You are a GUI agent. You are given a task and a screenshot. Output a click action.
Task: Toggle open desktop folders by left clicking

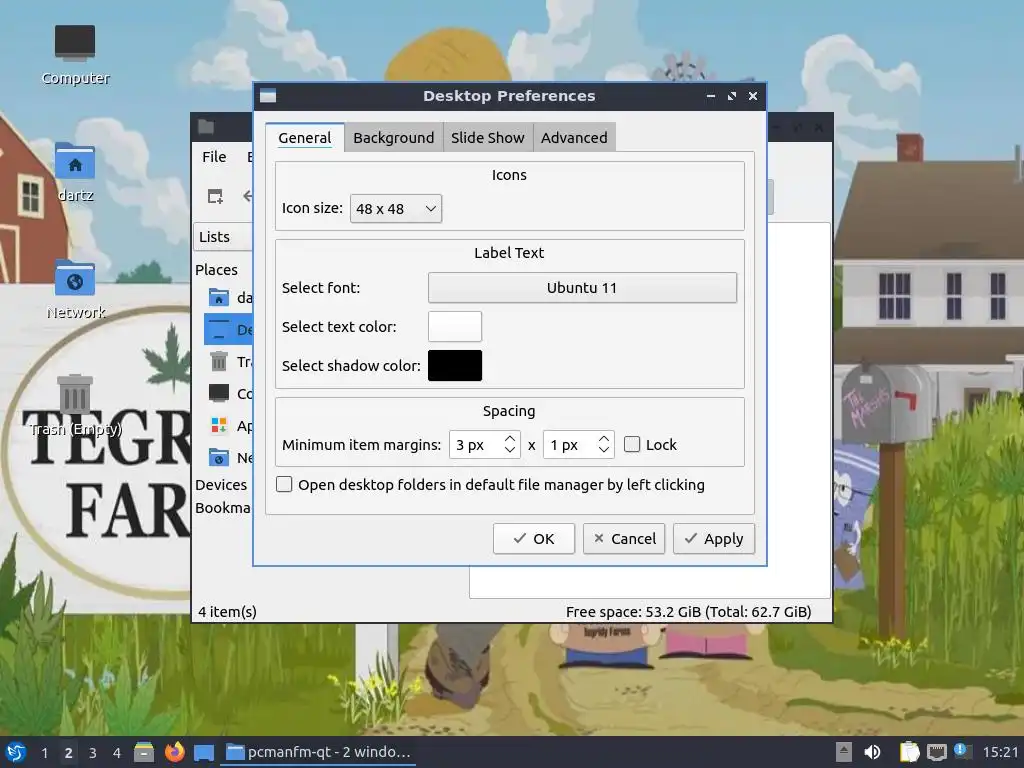tap(284, 485)
